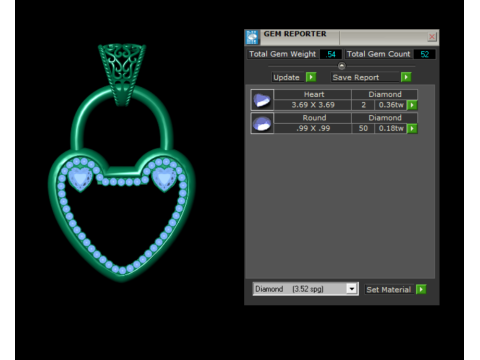Click Diamond material cell in Heart row
Image resolution: width=480 pixels, height=360 pixels.
click(x=385, y=94)
